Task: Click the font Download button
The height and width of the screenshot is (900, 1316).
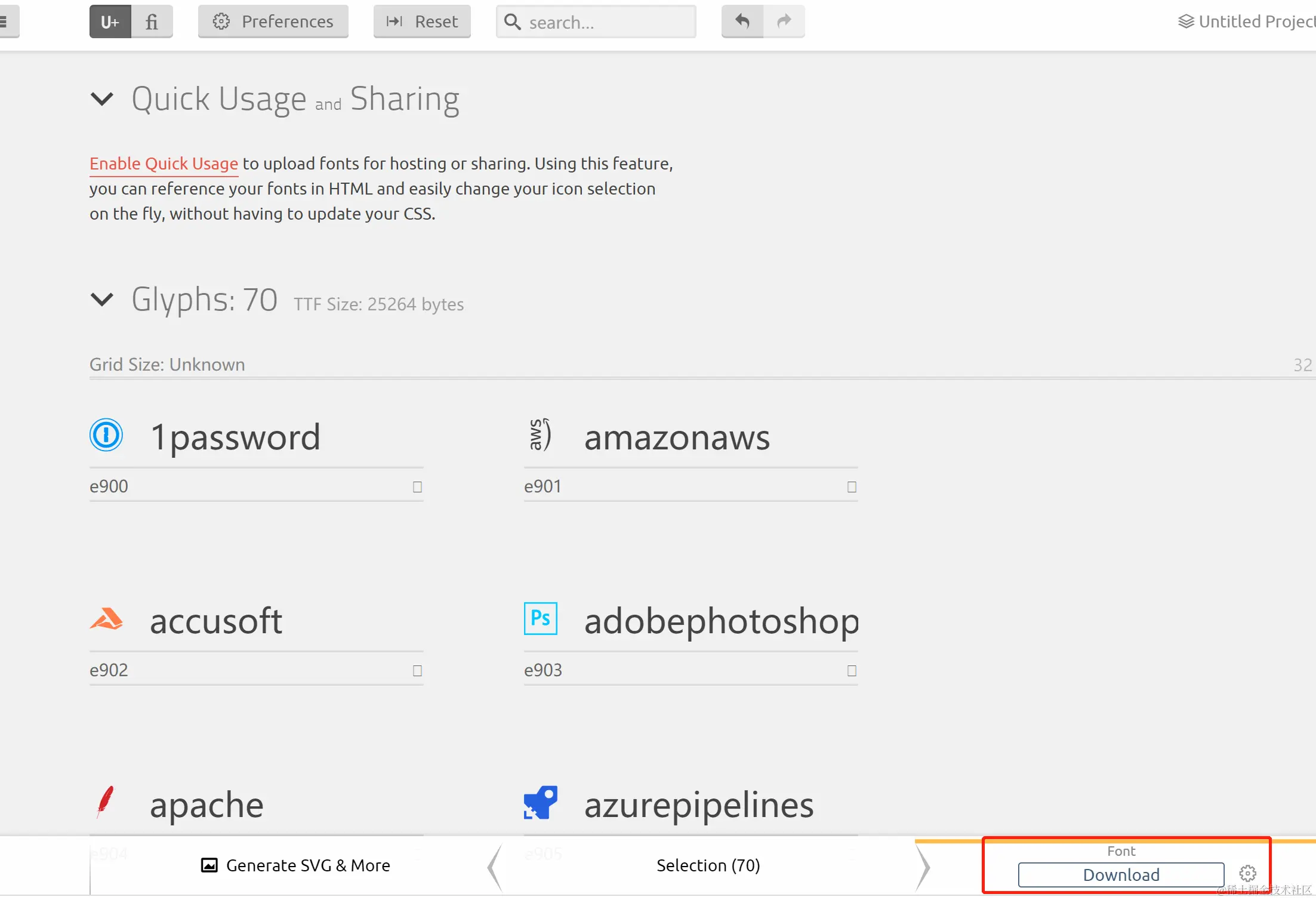Action: [1120, 874]
